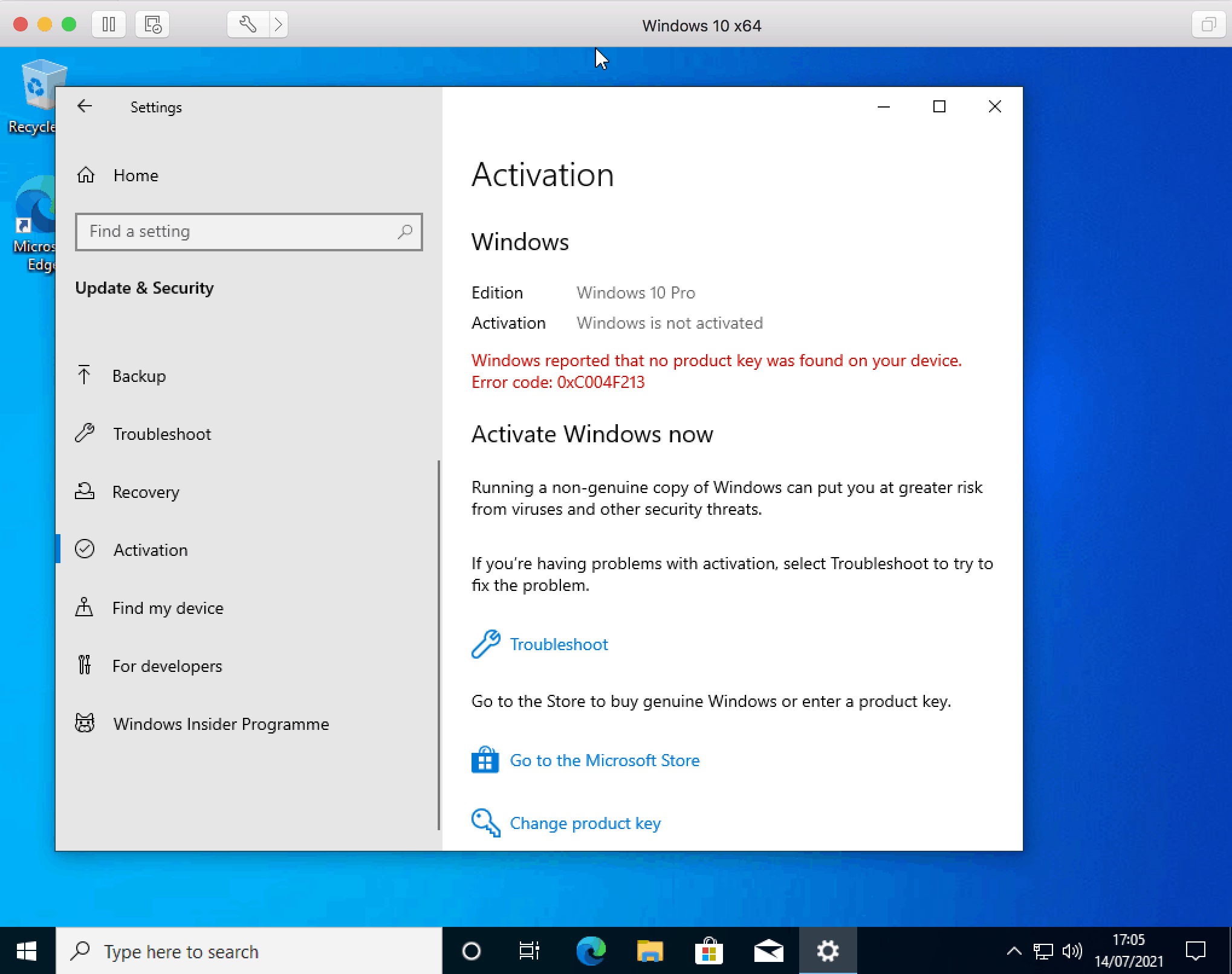Click the blue wrench icon beside Troubleshoot link
Screen dimensions: 1232x974
click(x=485, y=644)
